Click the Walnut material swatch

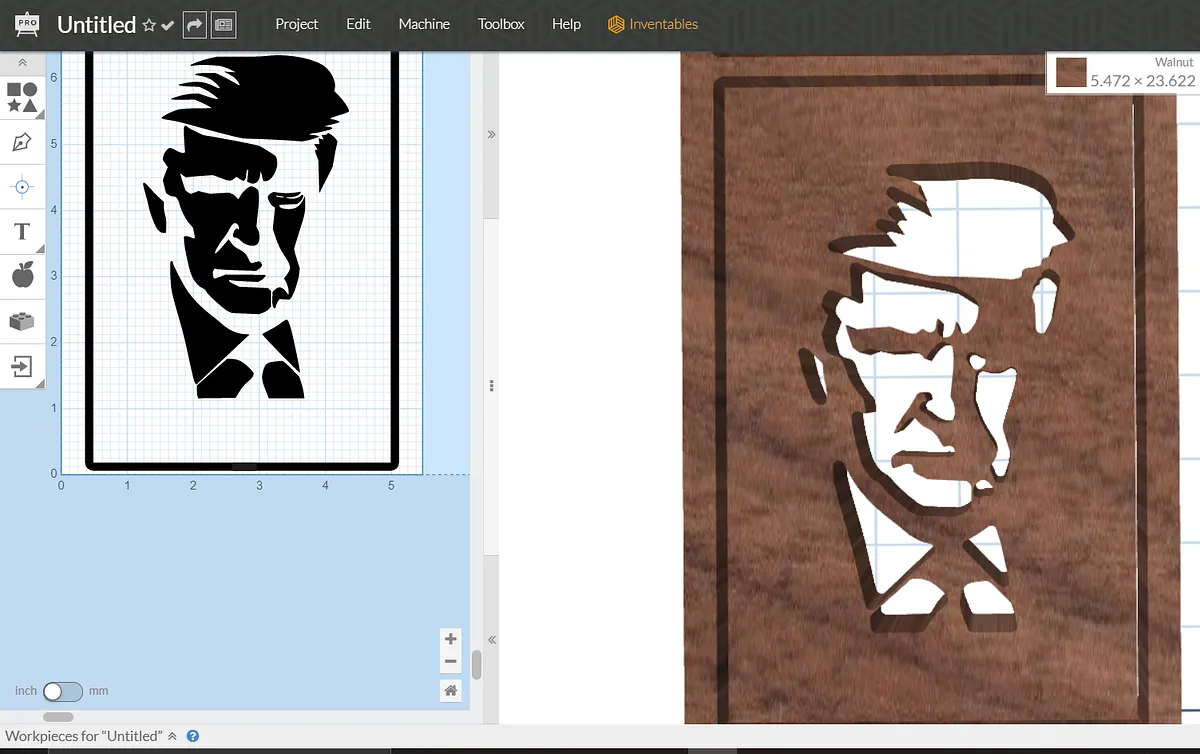point(1071,73)
